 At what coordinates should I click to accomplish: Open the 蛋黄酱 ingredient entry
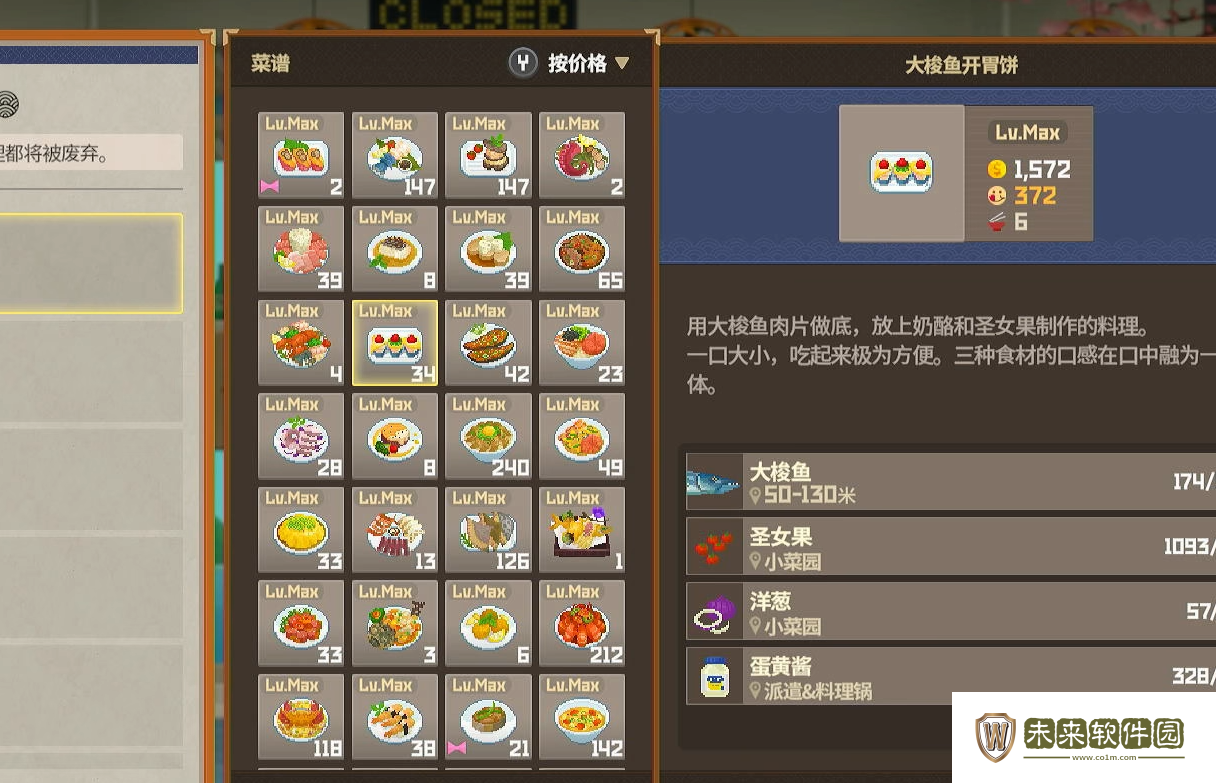(951, 676)
